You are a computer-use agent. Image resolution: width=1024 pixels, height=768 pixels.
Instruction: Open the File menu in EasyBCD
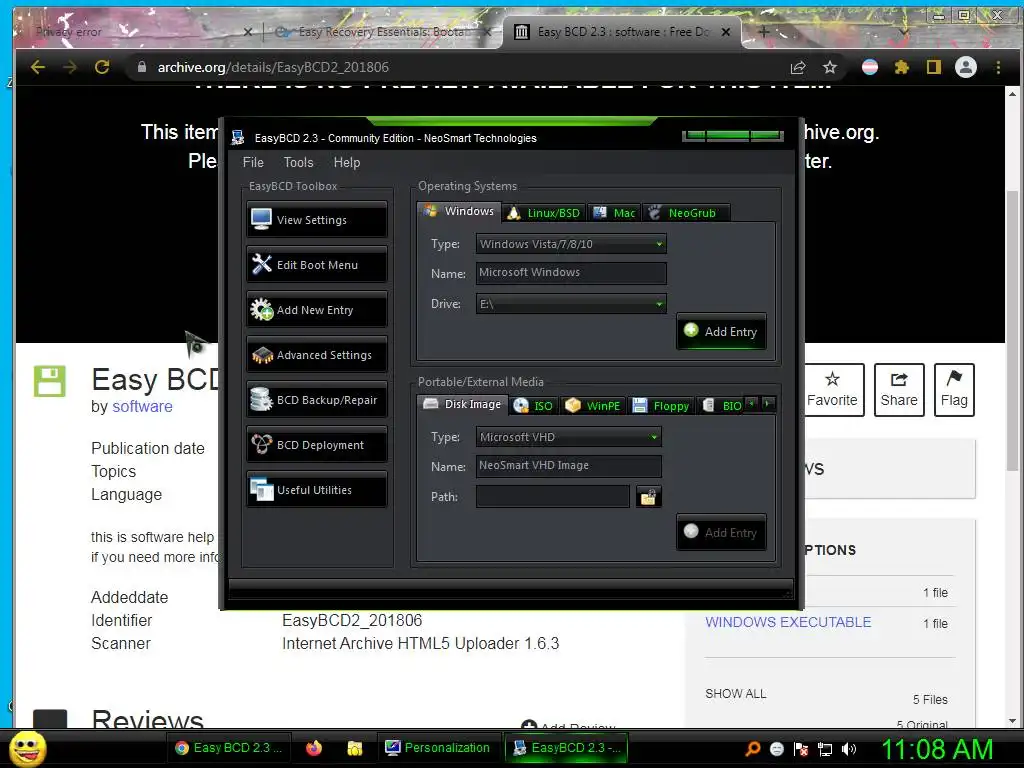[x=253, y=162]
